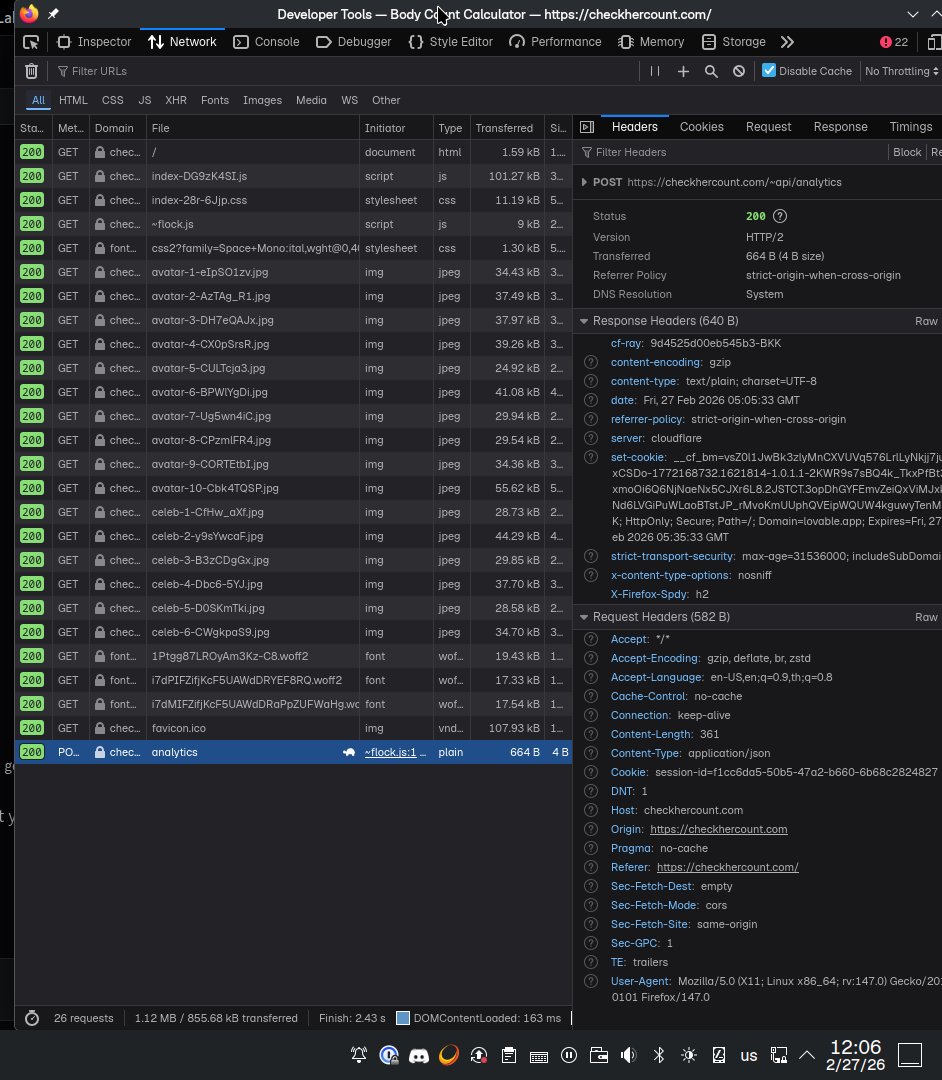Open request blocking icon
This screenshot has height=1080, width=942.
739,71
